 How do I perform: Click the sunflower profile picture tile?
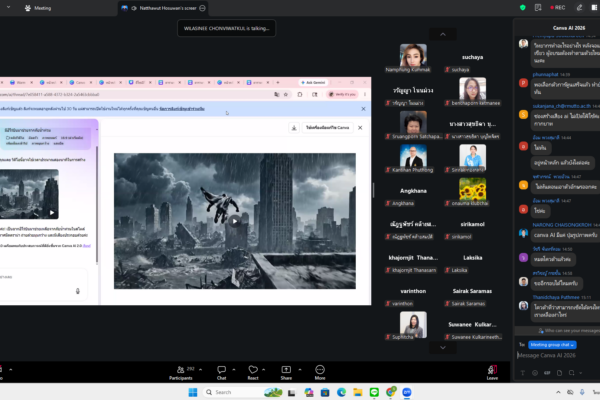tap(473, 189)
